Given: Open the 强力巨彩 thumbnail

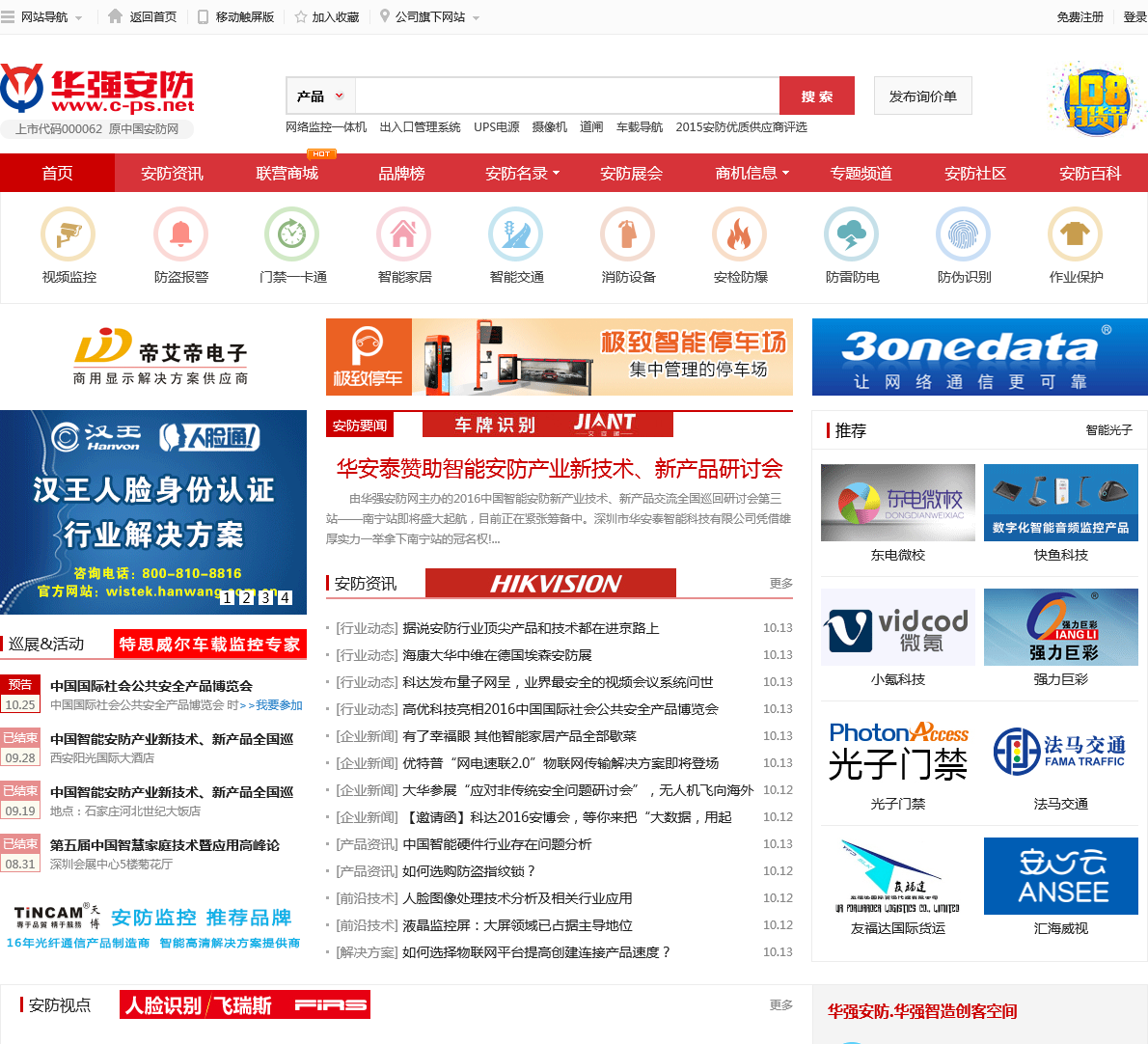Looking at the screenshot, I should pyautogui.click(x=1061, y=627).
